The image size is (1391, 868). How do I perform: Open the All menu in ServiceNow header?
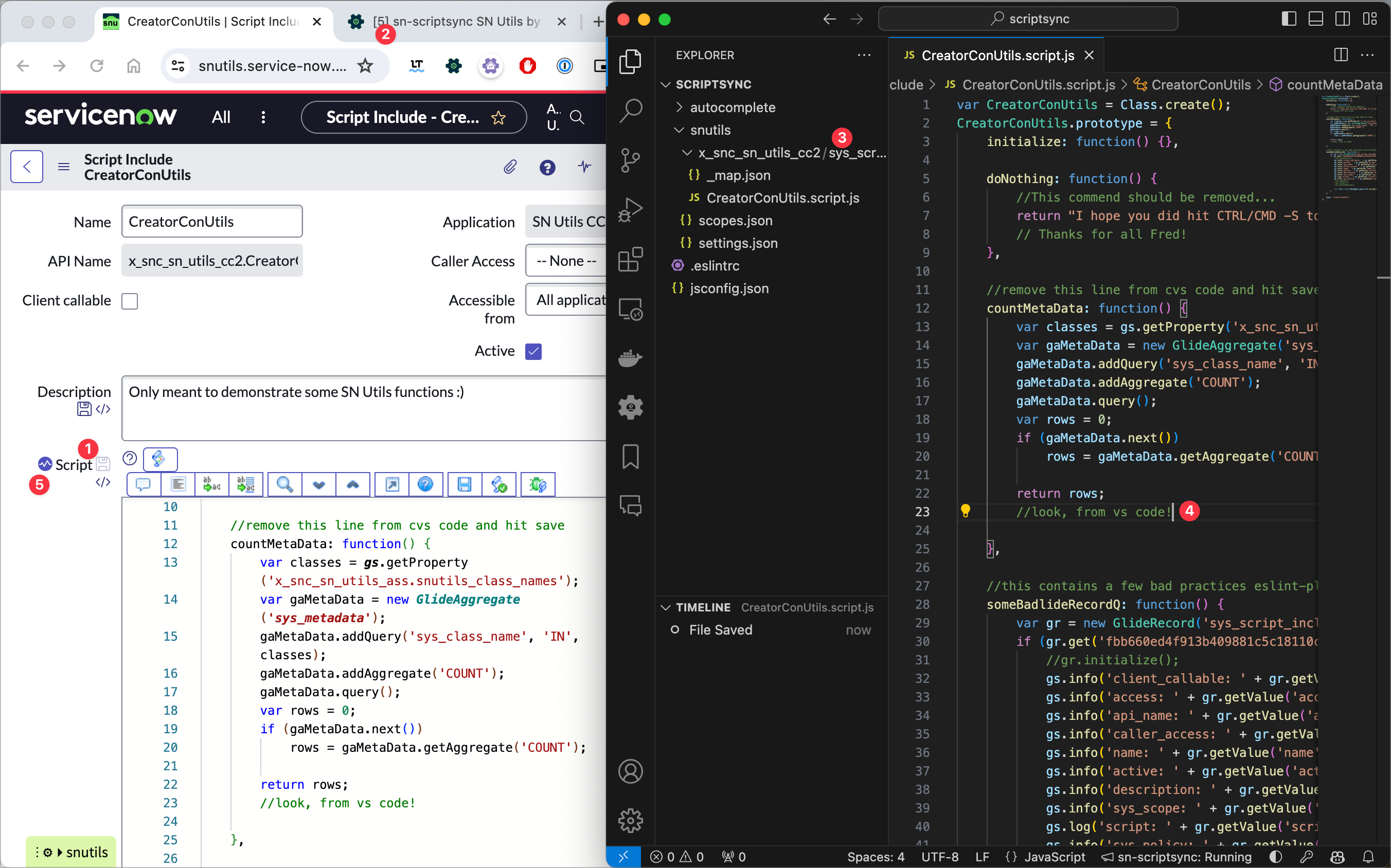point(221,117)
